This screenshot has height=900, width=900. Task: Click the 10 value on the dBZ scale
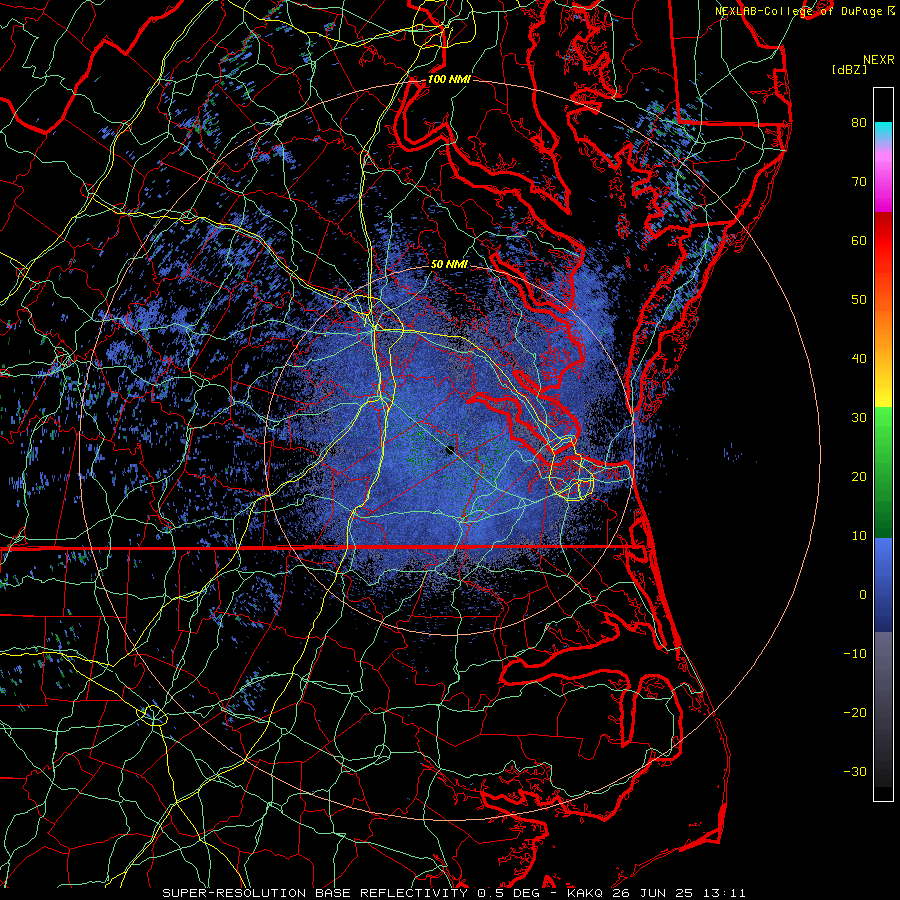[859, 536]
